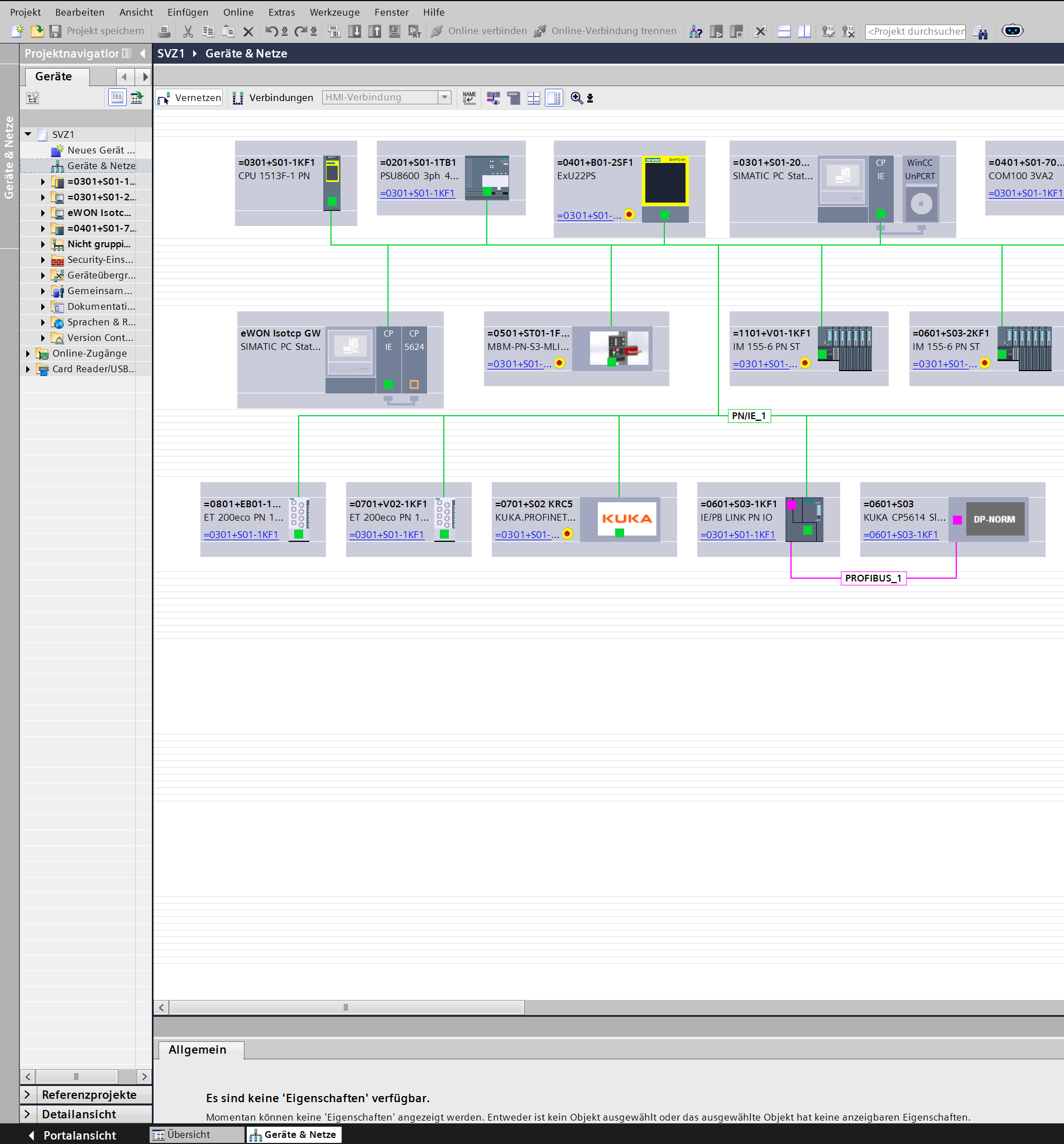Viewport: 1064px width, 1144px height.
Task: Click the open project folder icon
Action: [37, 31]
